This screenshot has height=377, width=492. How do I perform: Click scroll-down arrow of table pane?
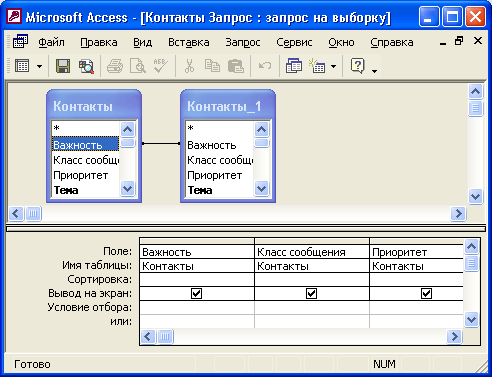click(x=475, y=196)
